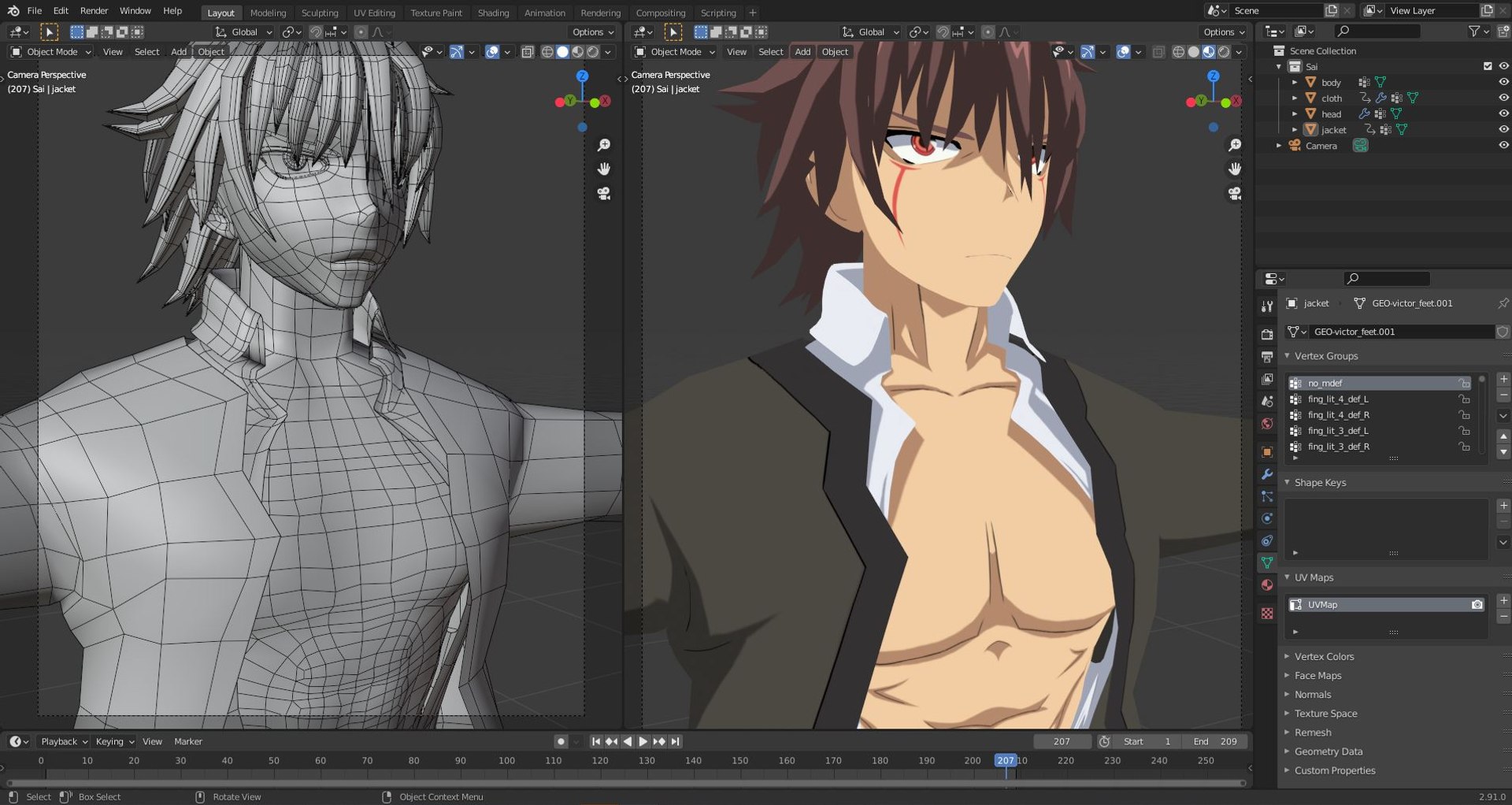Screen dimensions: 1512x805
Task: Jump to the timeline end frame
Action: (x=676, y=741)
